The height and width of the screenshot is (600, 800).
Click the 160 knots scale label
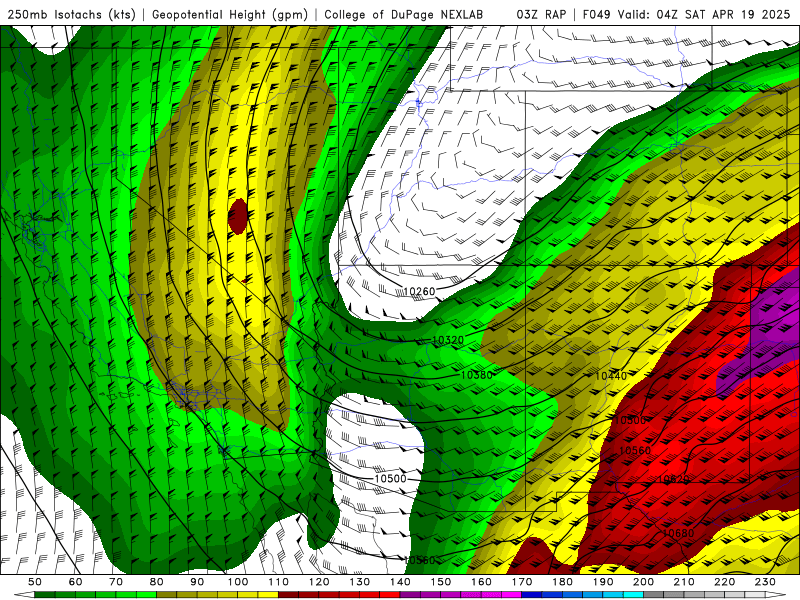481,581
